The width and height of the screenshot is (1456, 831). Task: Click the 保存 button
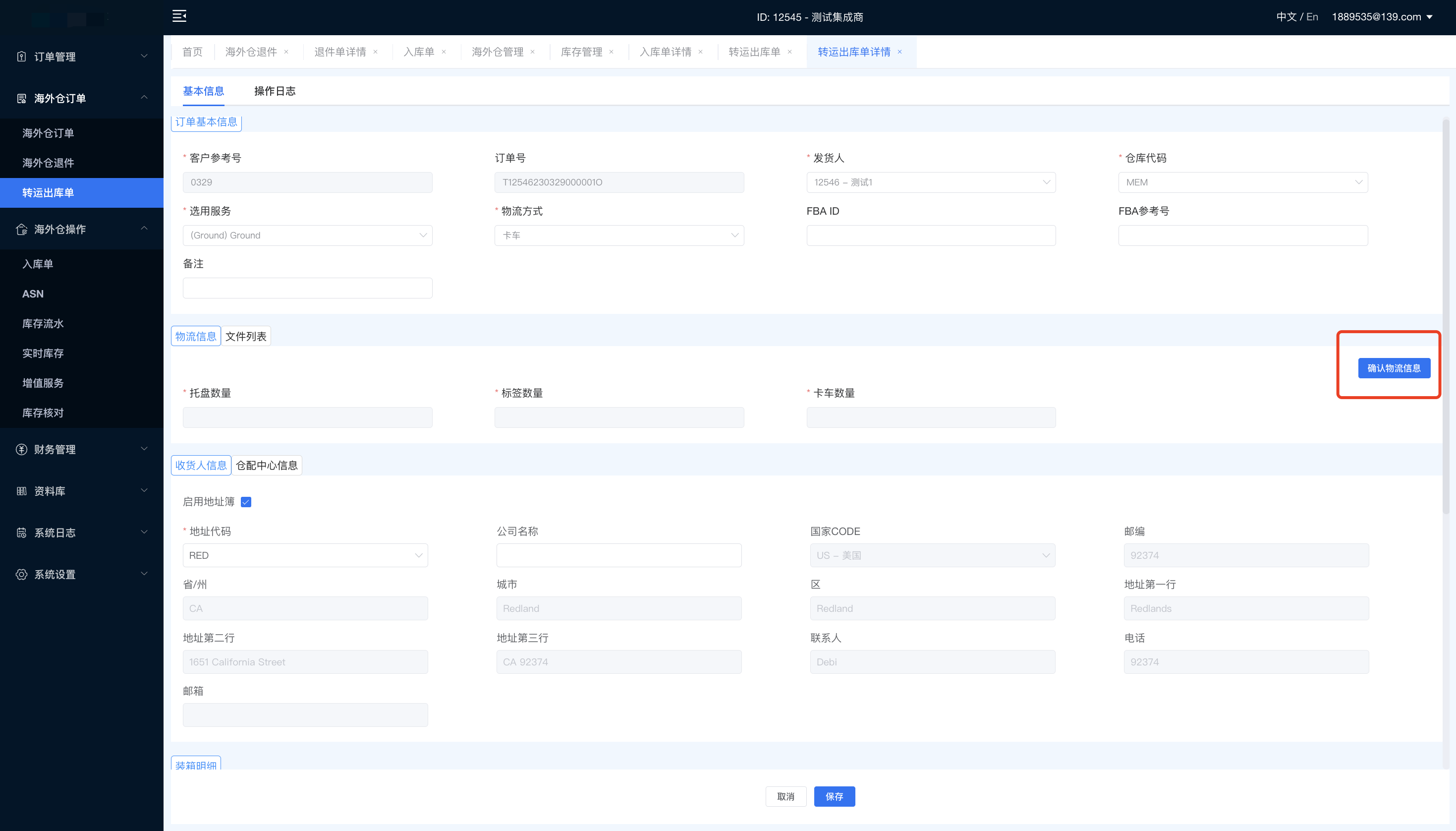pyautogui.click(x=835, y=796)
